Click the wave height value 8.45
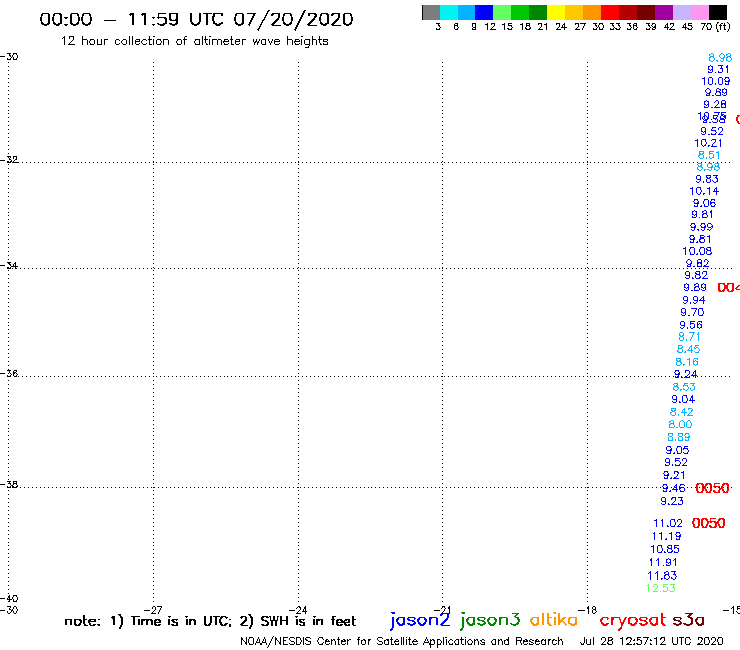Image resolution: width=740 pixels, height=650 pixels. (688, 349)
